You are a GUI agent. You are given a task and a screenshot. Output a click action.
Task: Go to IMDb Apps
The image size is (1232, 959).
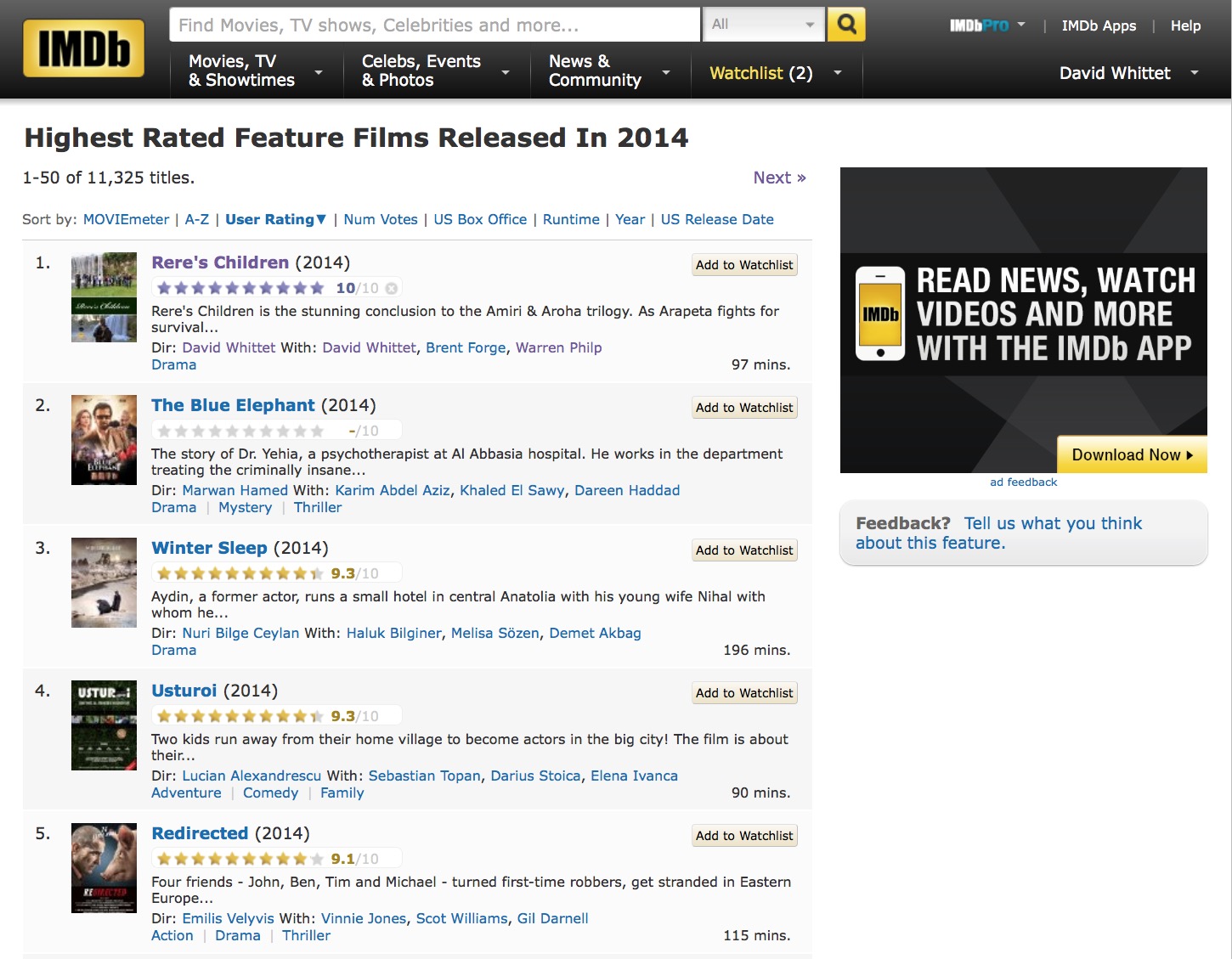tap(1099, 25)
